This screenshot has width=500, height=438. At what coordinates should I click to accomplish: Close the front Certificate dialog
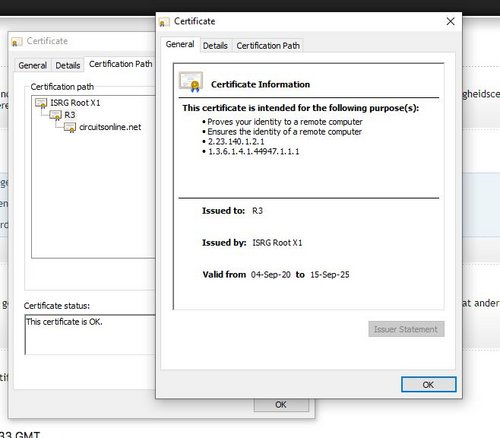(x=450, y=21)
